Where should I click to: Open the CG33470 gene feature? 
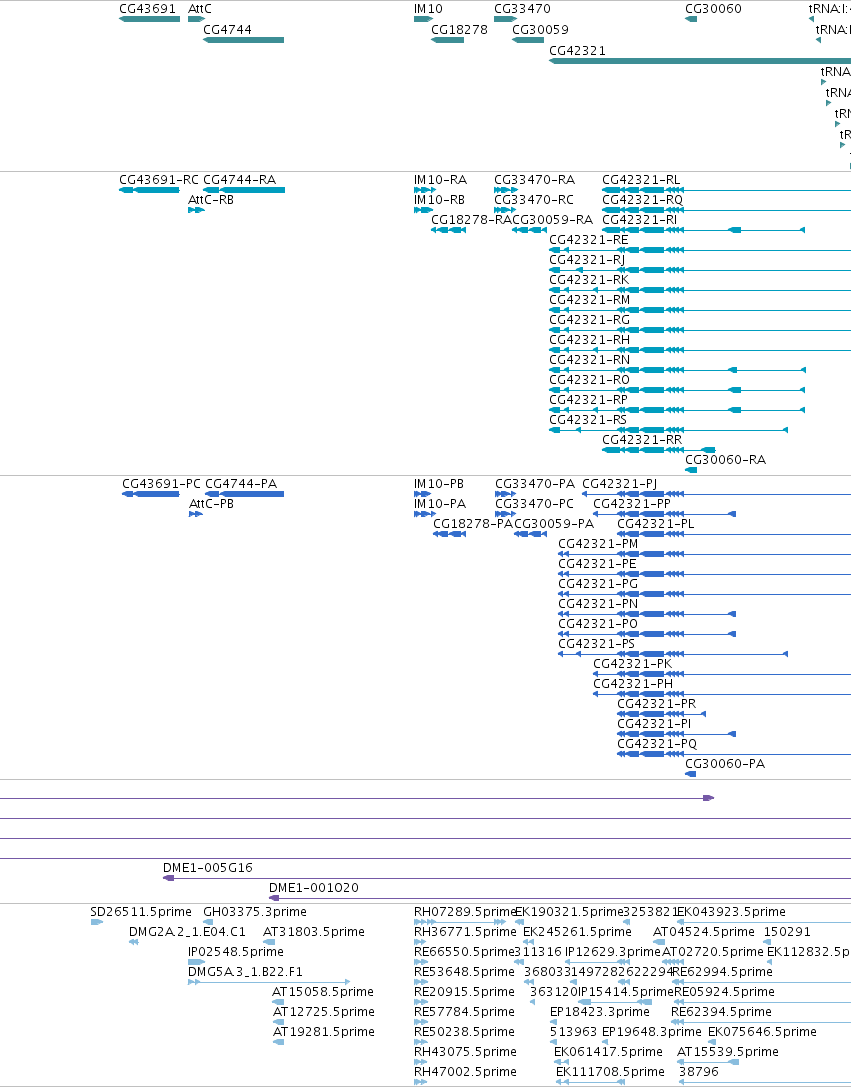click(x=505, y=19)
